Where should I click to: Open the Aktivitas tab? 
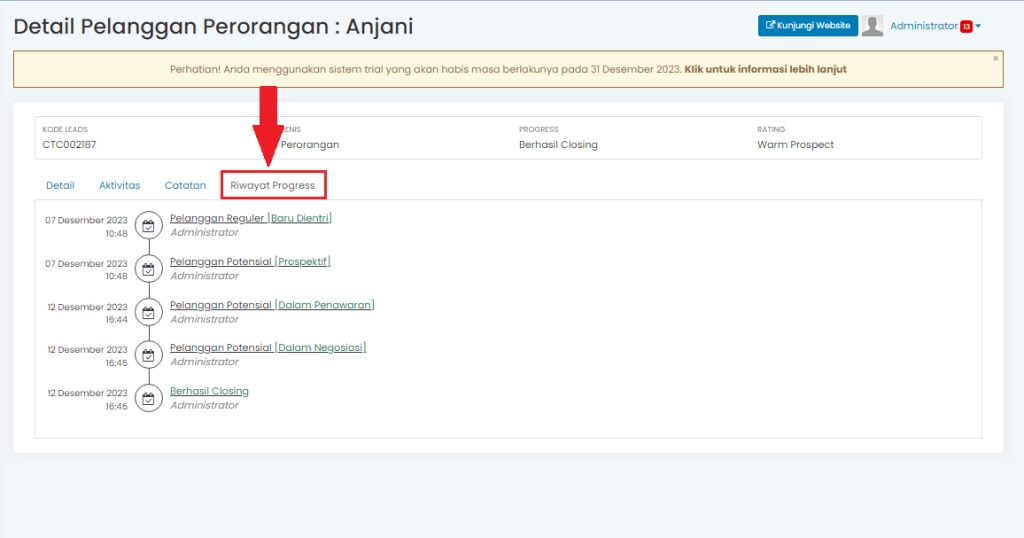tap(119, 185)
